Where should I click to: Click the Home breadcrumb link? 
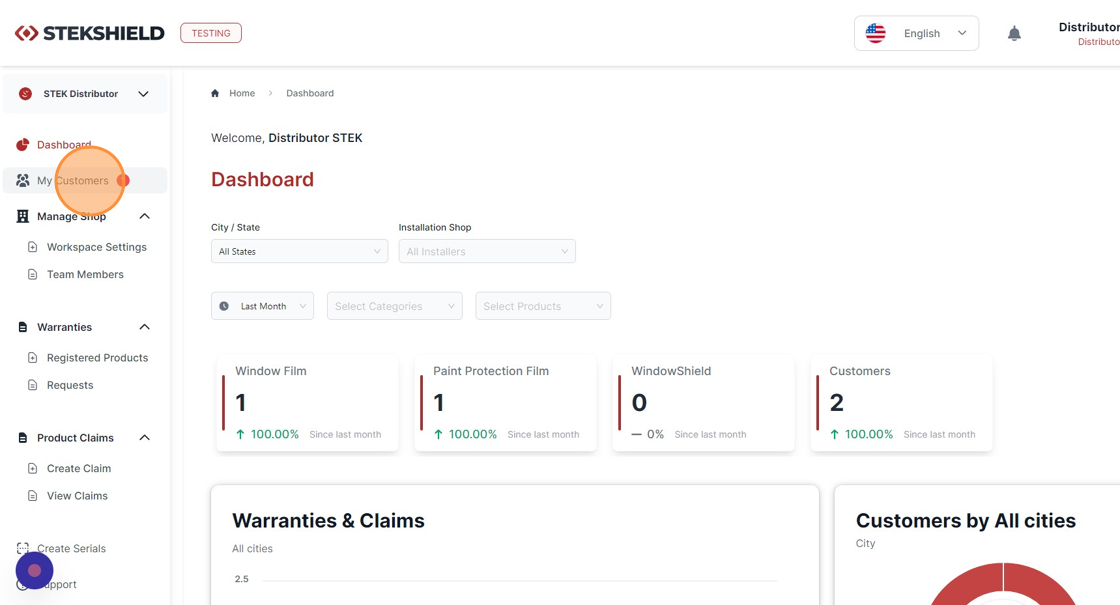pyautogui.click(x=242, y=94)
